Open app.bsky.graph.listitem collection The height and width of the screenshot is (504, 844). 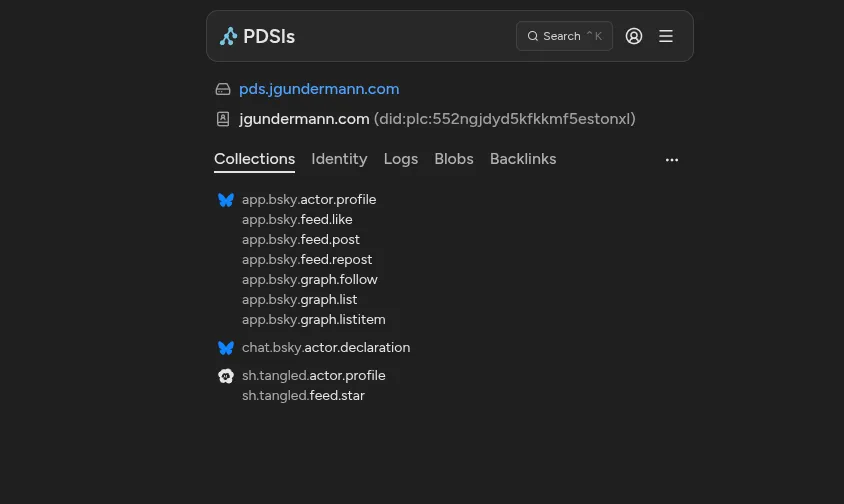pyautogui.click(x=314, y=319)
